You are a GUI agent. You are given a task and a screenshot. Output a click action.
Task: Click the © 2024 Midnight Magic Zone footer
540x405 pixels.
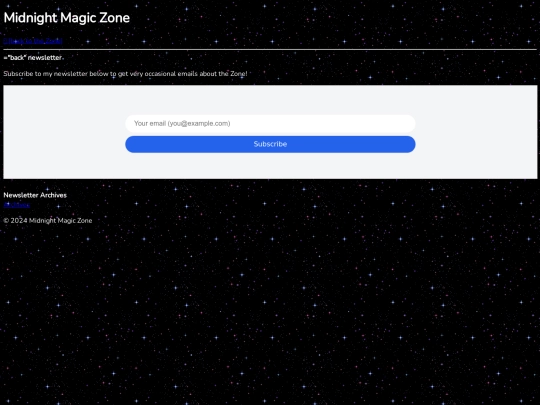[48, 221]
